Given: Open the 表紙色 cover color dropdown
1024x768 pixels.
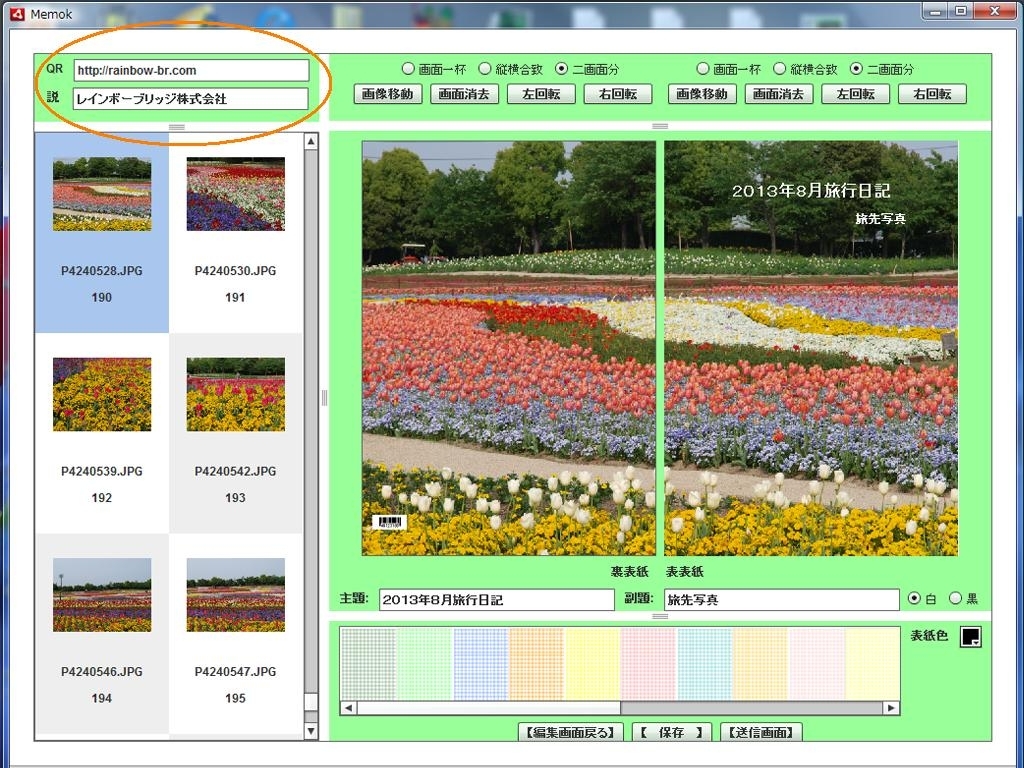Looking at the screenshot, I should point(970,637).
